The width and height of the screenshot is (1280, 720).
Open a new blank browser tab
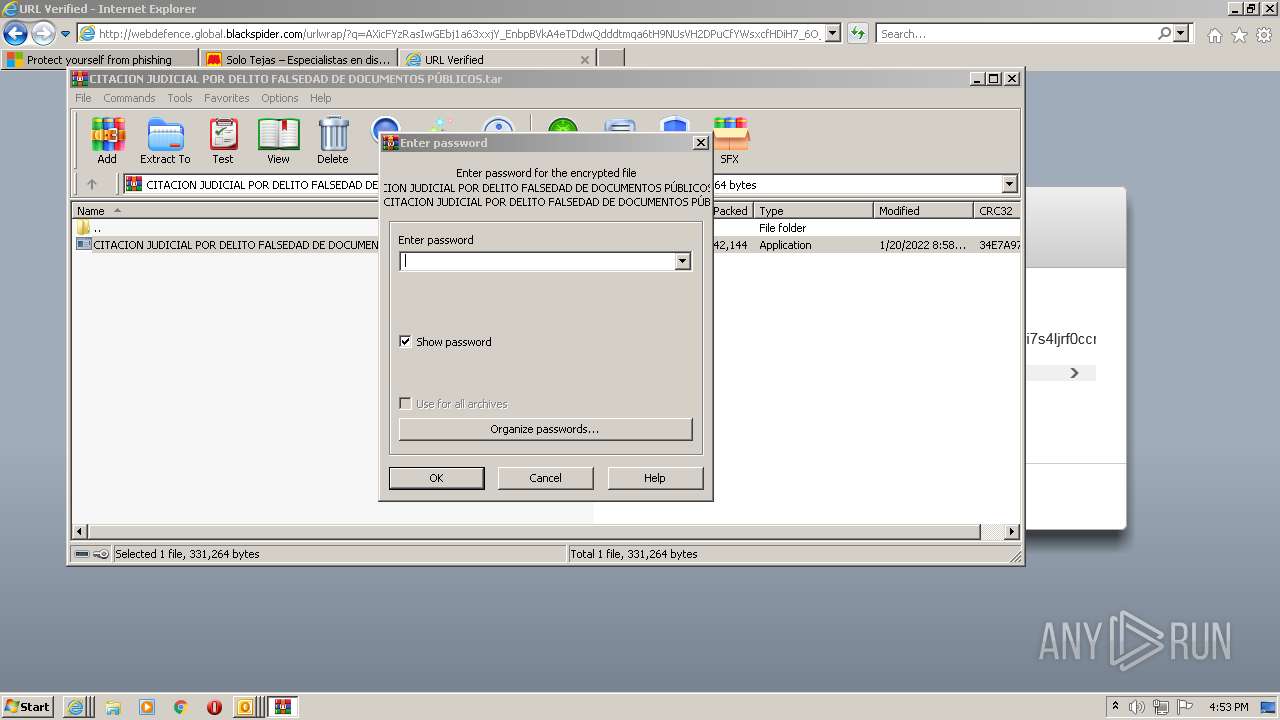[x=611, y=59]
